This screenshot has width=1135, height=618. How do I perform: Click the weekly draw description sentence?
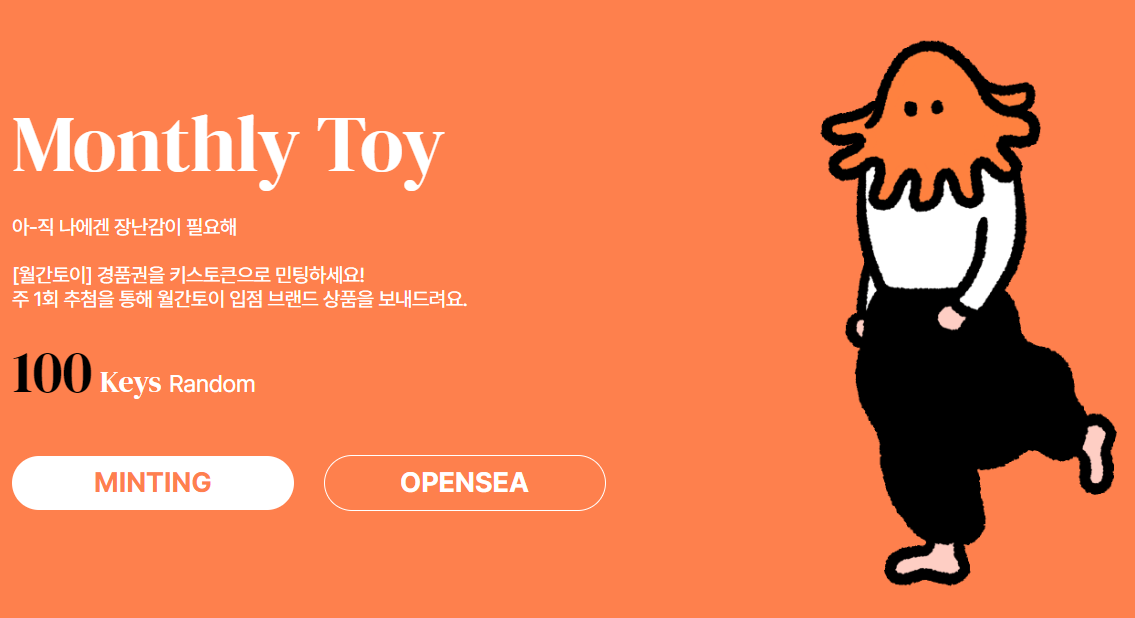click(240, 298)
